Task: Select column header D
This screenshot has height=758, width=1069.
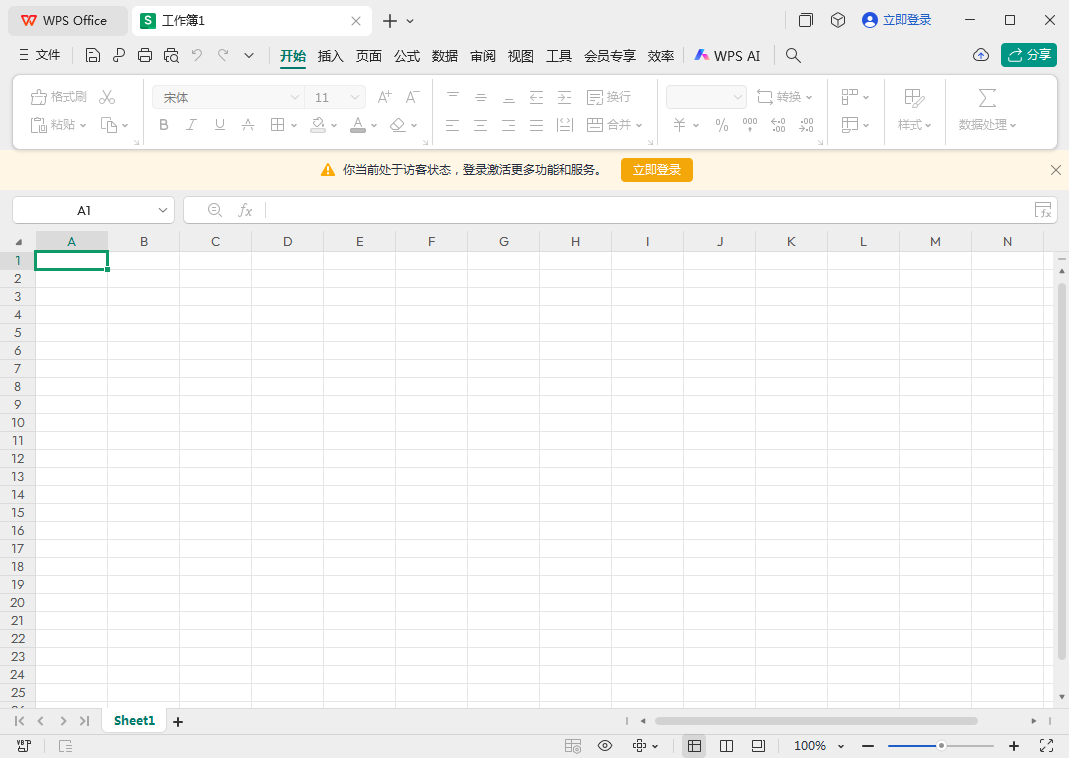Action: pos(288,241)
